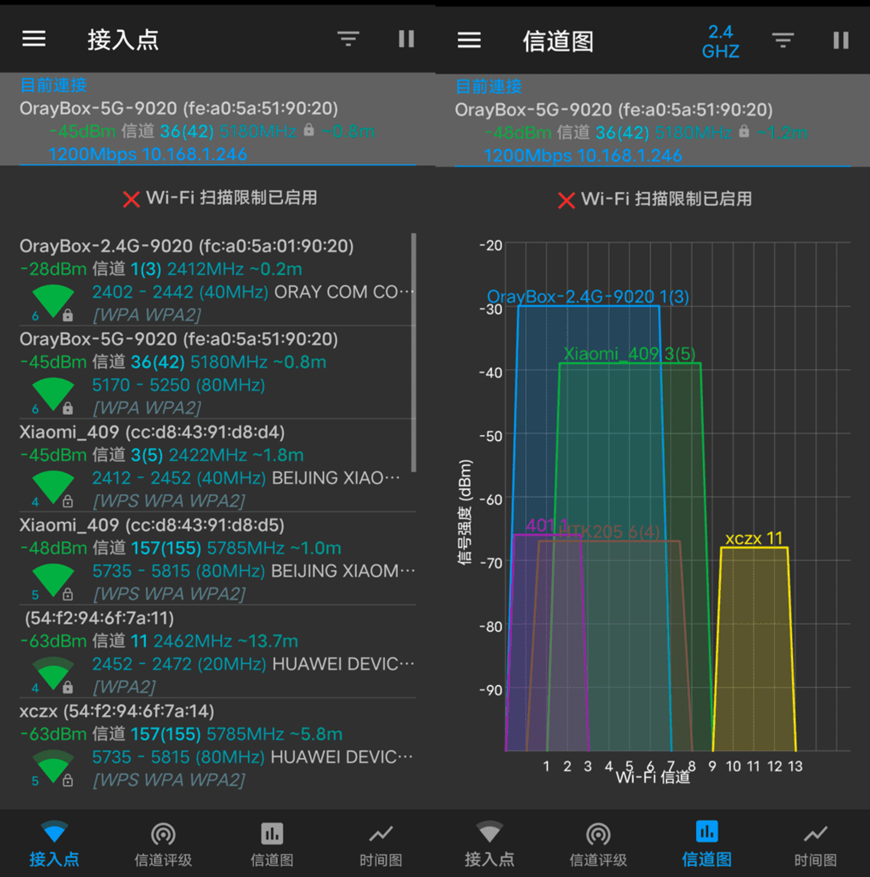
Task: Select HTK205 6(4) graph label
Action: 610,531
